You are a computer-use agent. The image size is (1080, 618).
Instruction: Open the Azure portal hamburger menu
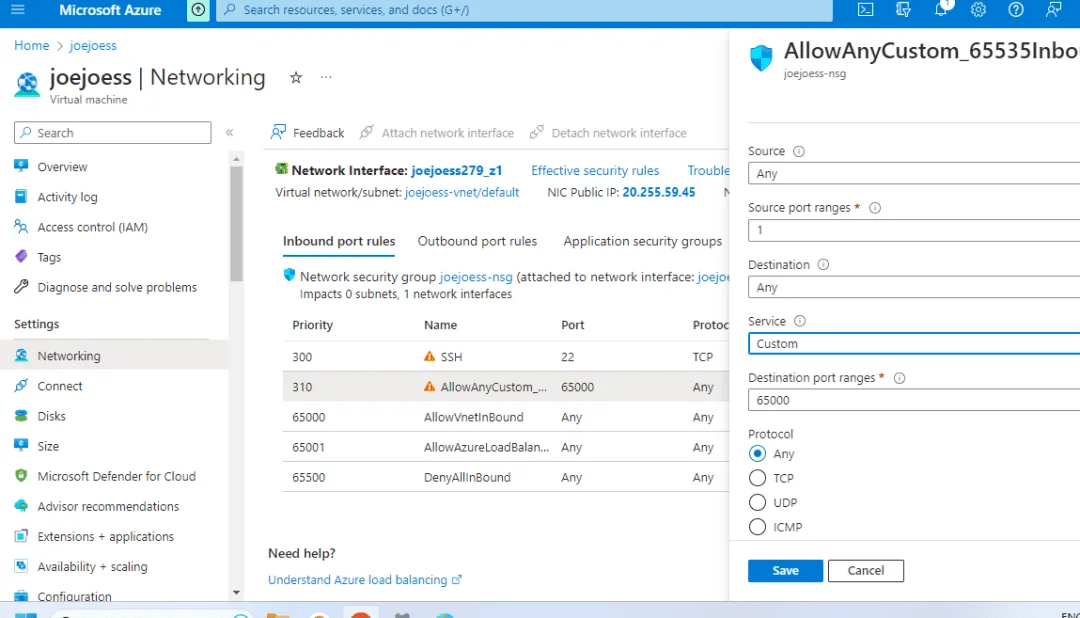[x=18, y=10]
